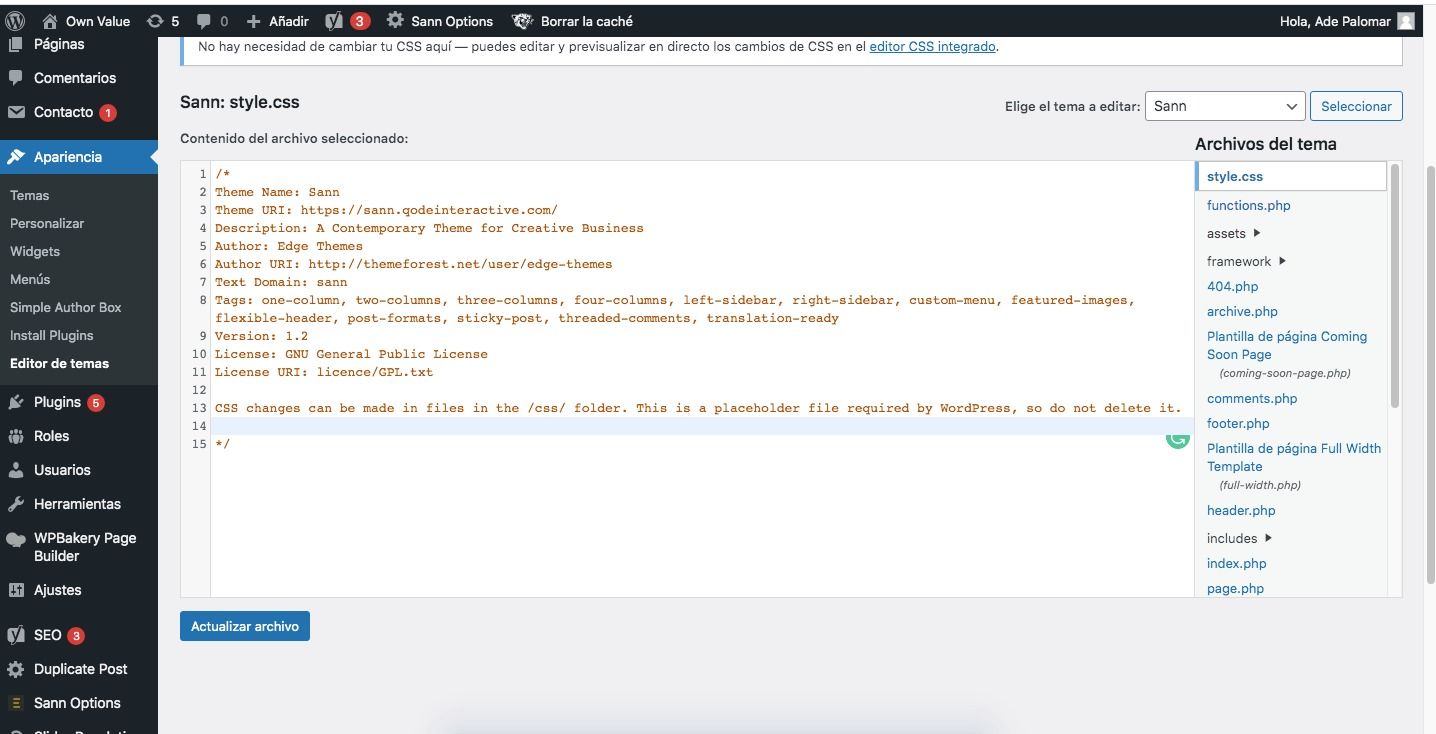Click the Apariencia paintbrush icon
Viewport: 1436px width, 734px height.
click(x=16, y=157)
